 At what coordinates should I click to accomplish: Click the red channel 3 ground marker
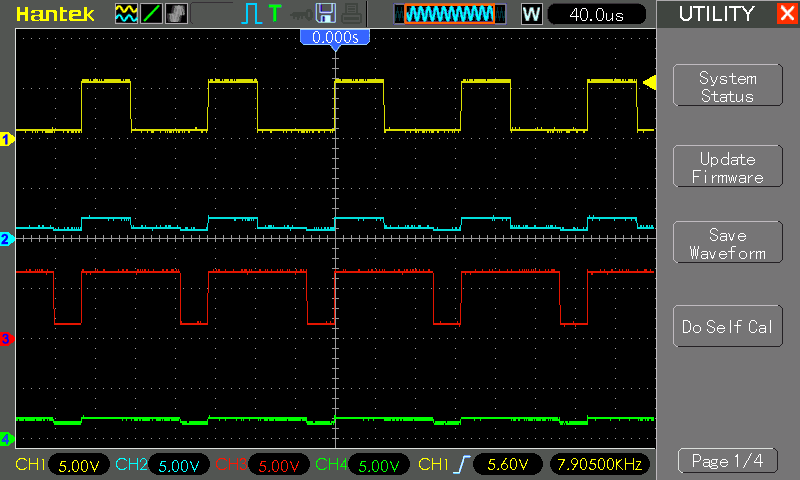[6, 338]
